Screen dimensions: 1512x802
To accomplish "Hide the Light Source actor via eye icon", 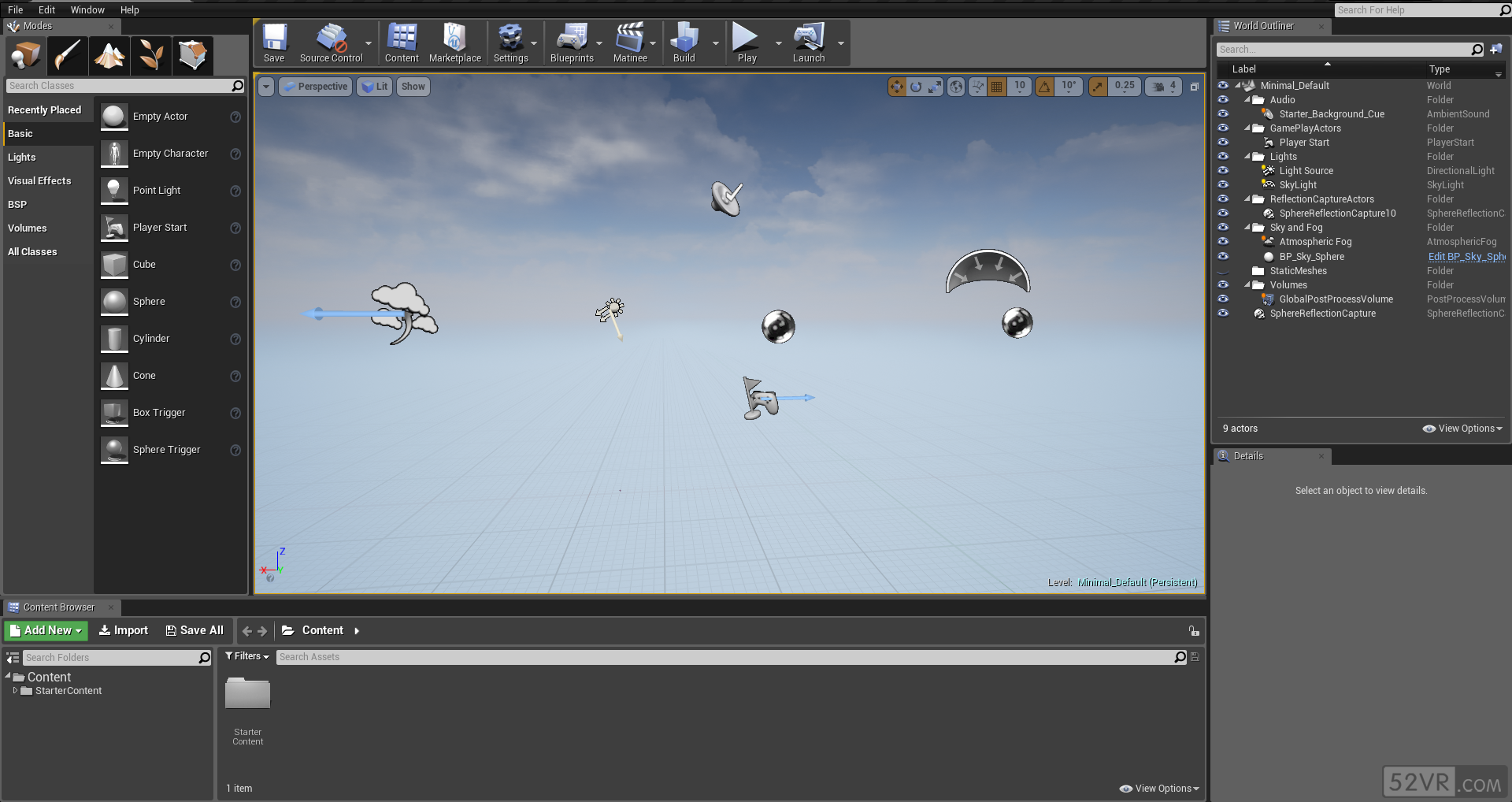I will click(1223, 170).
